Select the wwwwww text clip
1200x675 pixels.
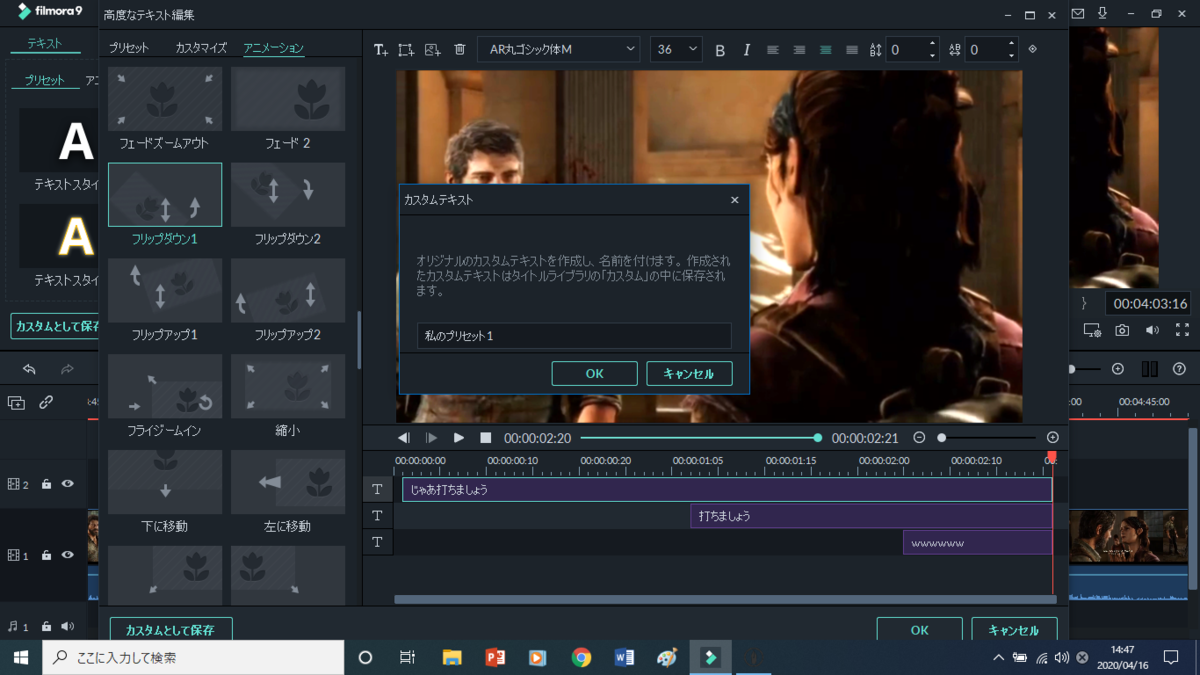pyautogui.click(x=977, y=542)
